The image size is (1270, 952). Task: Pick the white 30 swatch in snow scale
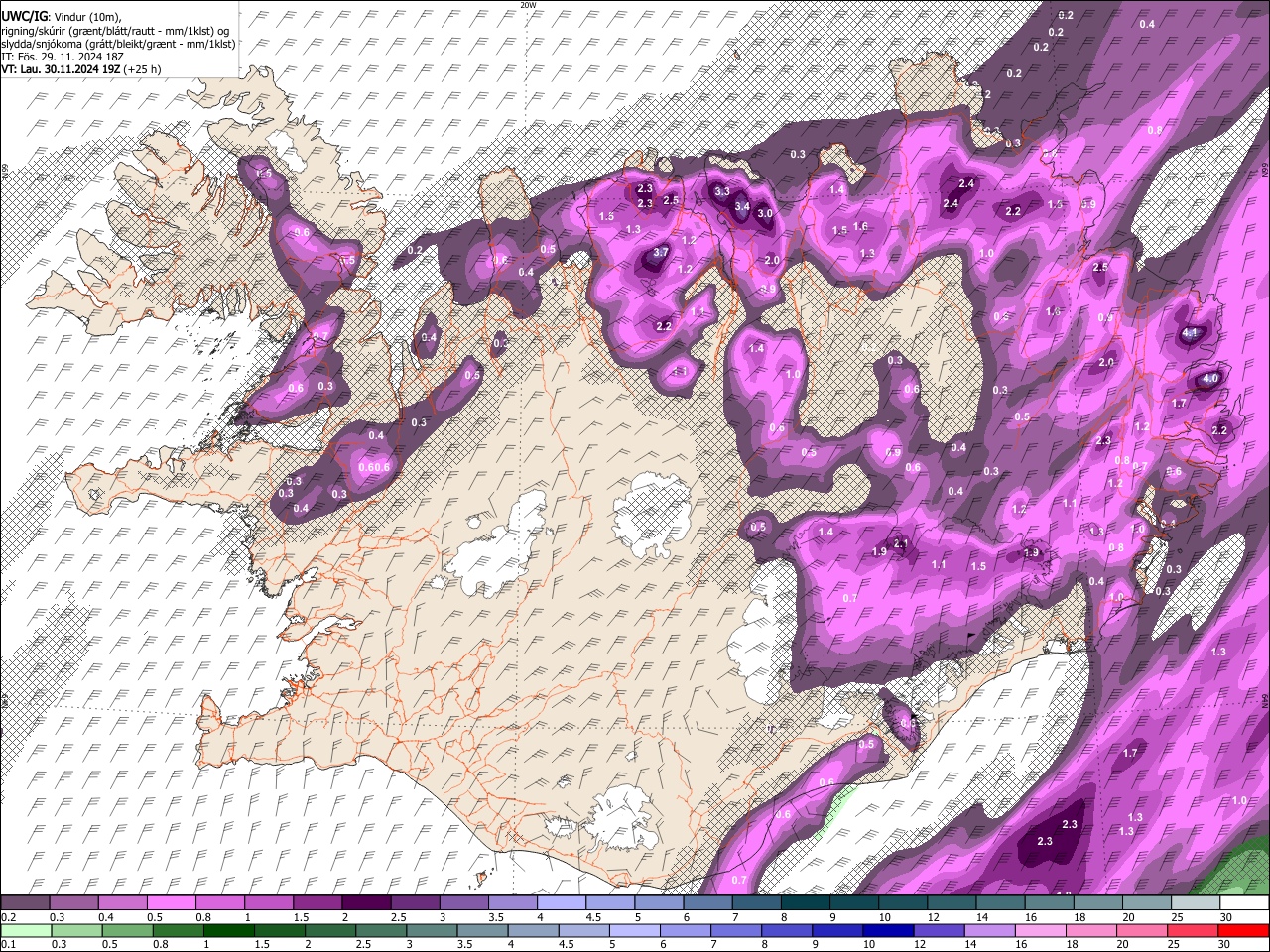coord(1244,902)
